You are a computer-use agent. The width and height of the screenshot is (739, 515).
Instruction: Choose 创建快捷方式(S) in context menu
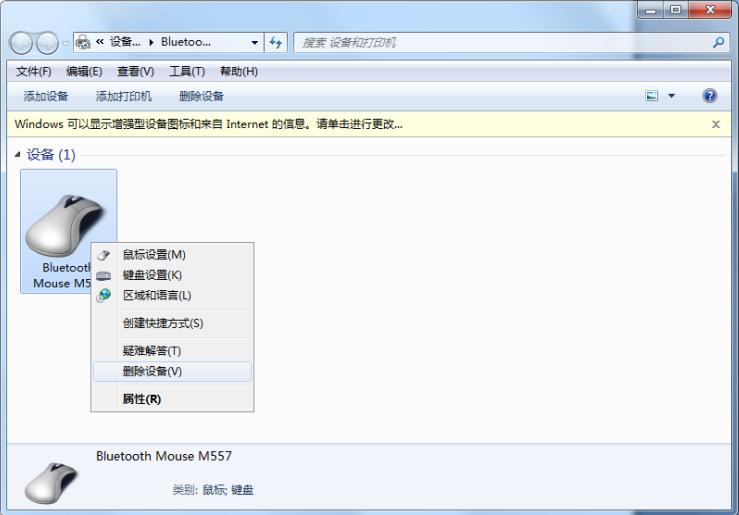[x=172, y=323]
